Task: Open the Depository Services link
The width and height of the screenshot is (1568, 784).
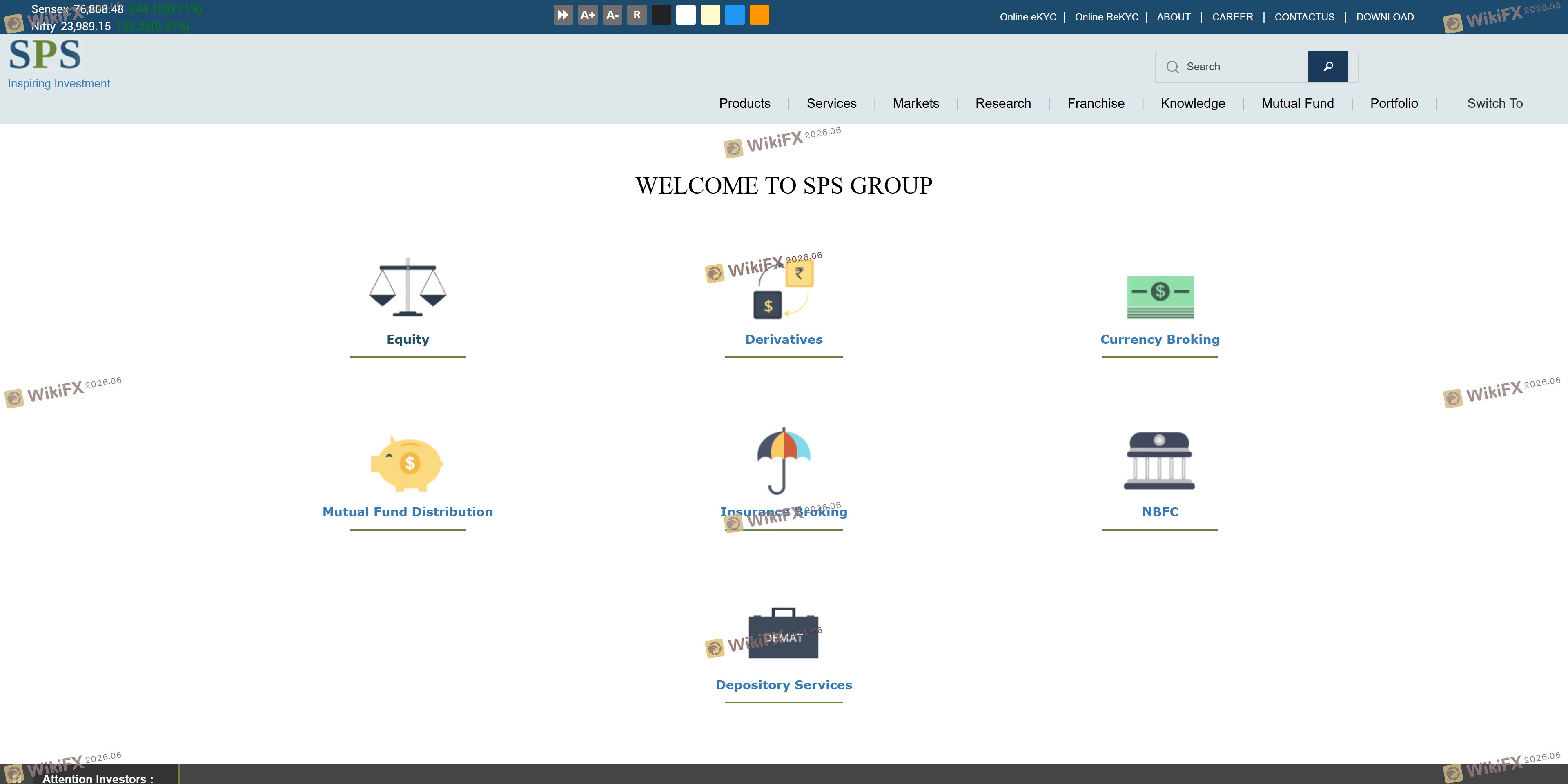Action: (784, 686)
